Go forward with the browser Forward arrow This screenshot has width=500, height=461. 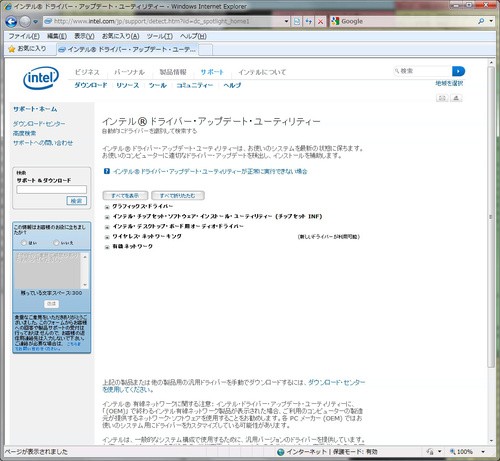pyautogui.click(x=25, y=22)
